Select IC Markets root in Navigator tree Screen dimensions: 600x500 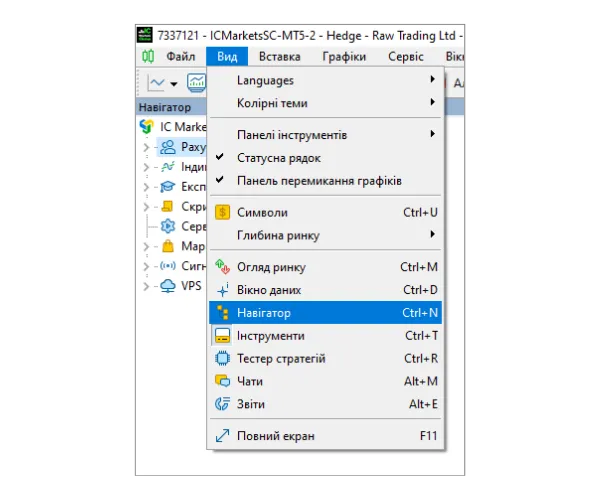tap(180, 127)
